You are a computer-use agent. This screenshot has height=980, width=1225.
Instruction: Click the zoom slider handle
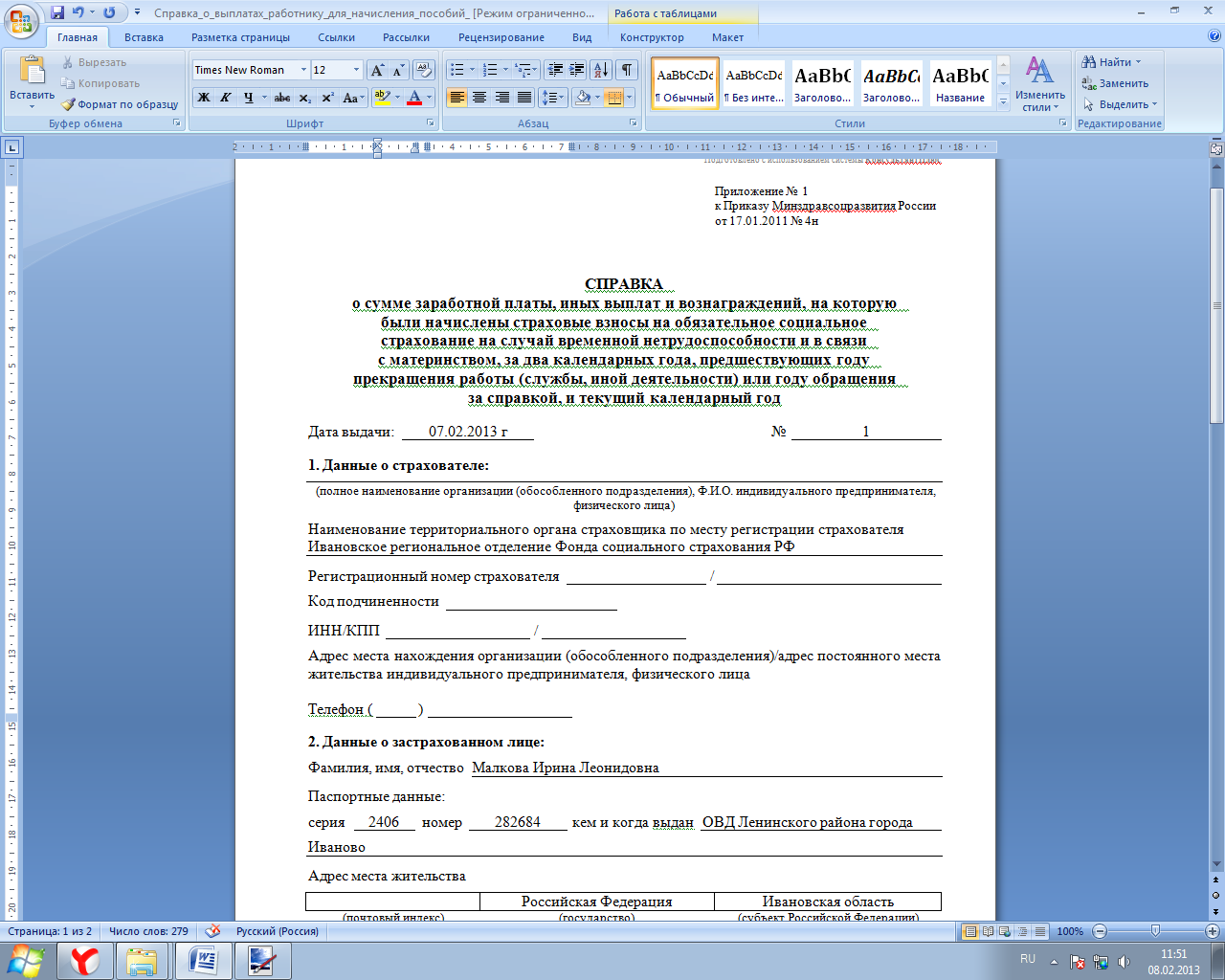(1155, 931)
